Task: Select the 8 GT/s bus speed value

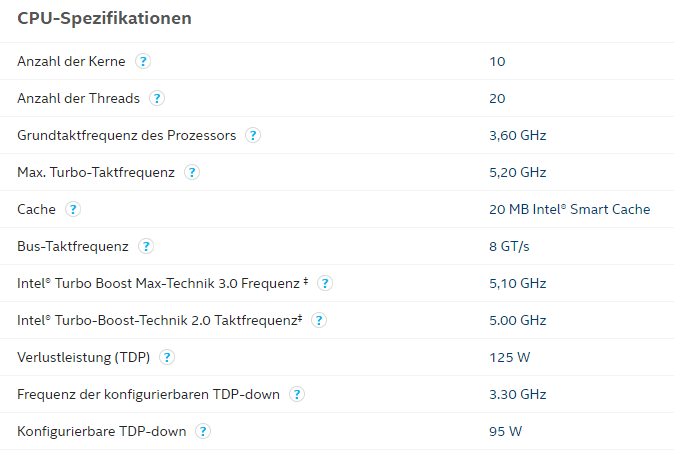Action: point(509,246)
